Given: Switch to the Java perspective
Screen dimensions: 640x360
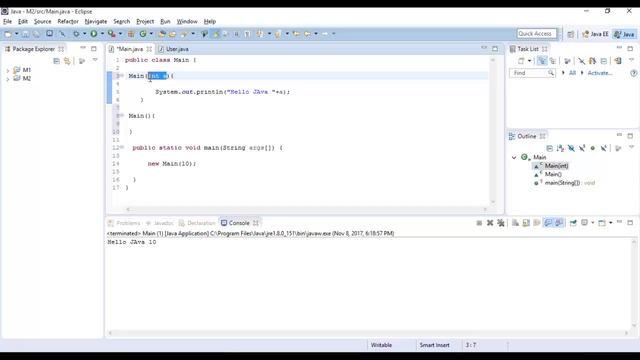Looking at the screenshot, I should click(625, 34).
